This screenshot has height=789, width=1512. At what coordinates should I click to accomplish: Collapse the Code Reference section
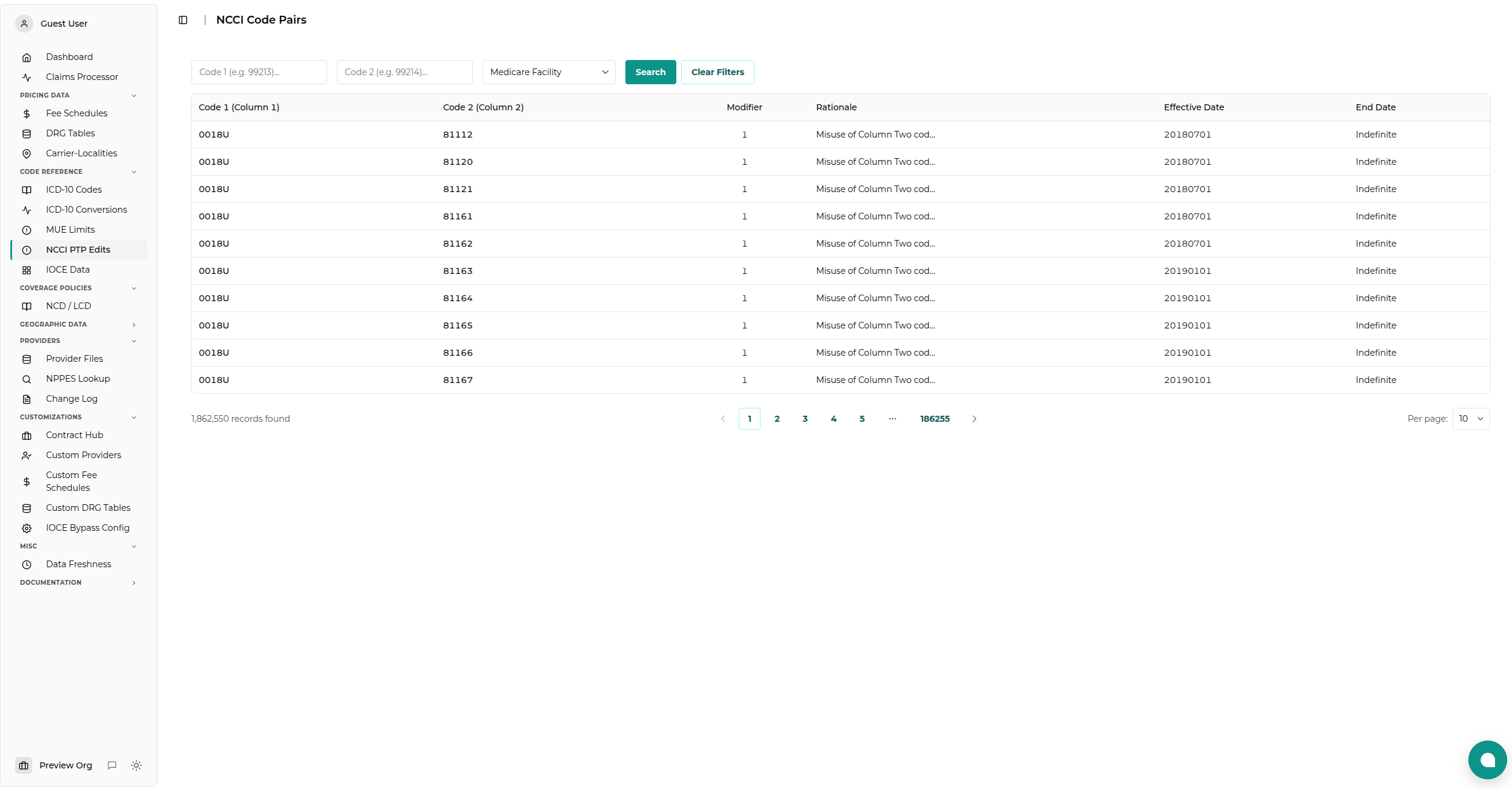tap(134, 172)
